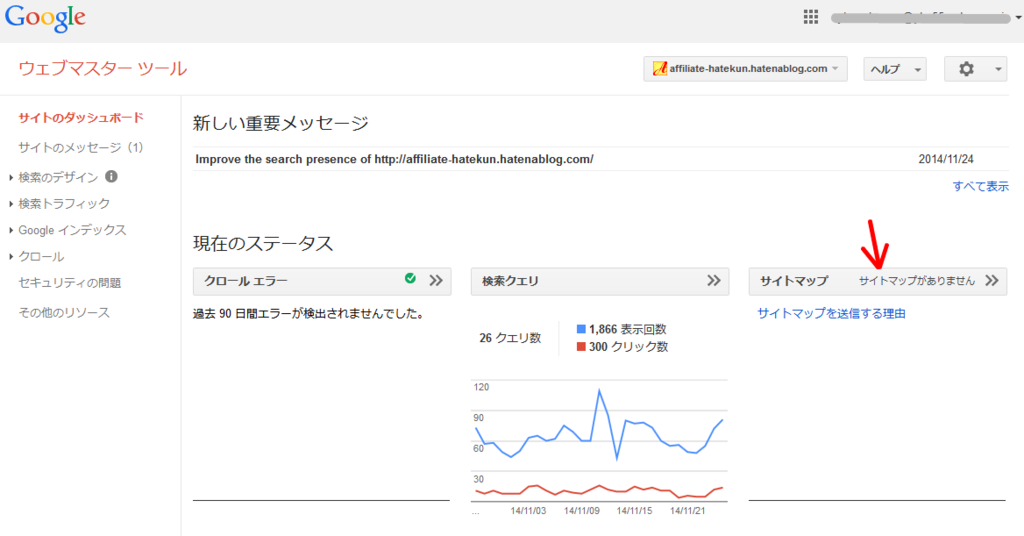
Task: Click the blue 表示回数 legend swatch
Action: (x=581, y=329)
